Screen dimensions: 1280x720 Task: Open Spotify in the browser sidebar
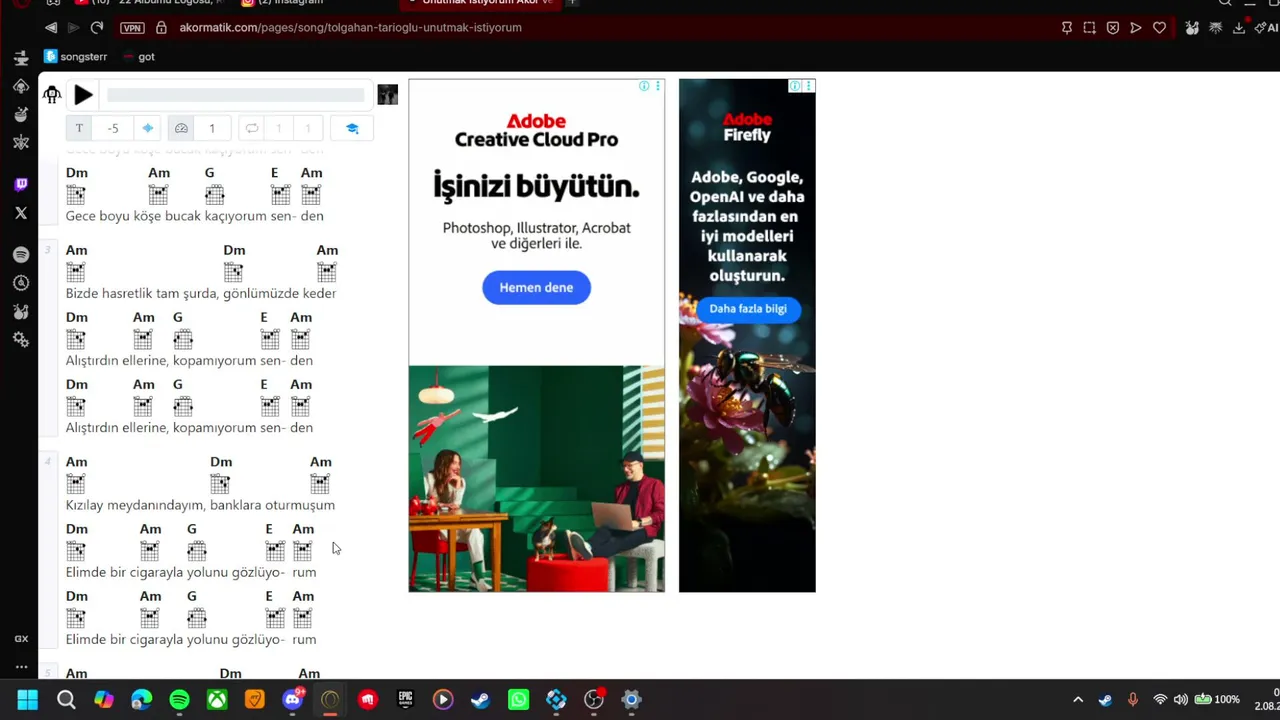pos(21,255)
